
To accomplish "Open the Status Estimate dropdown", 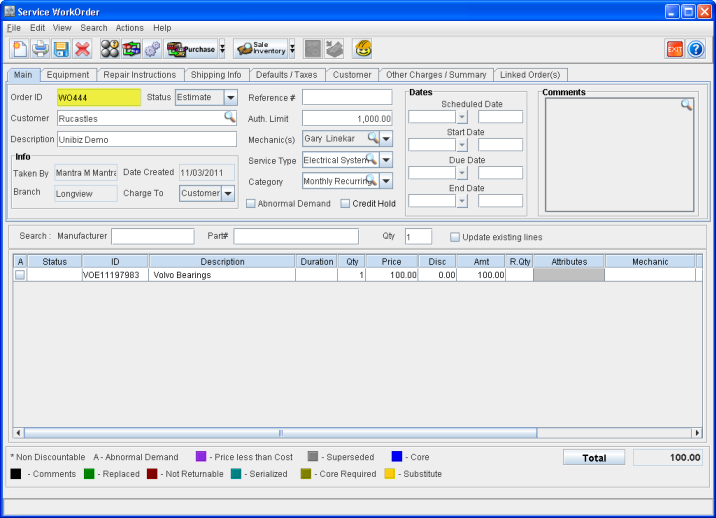I will pos(231,97).
